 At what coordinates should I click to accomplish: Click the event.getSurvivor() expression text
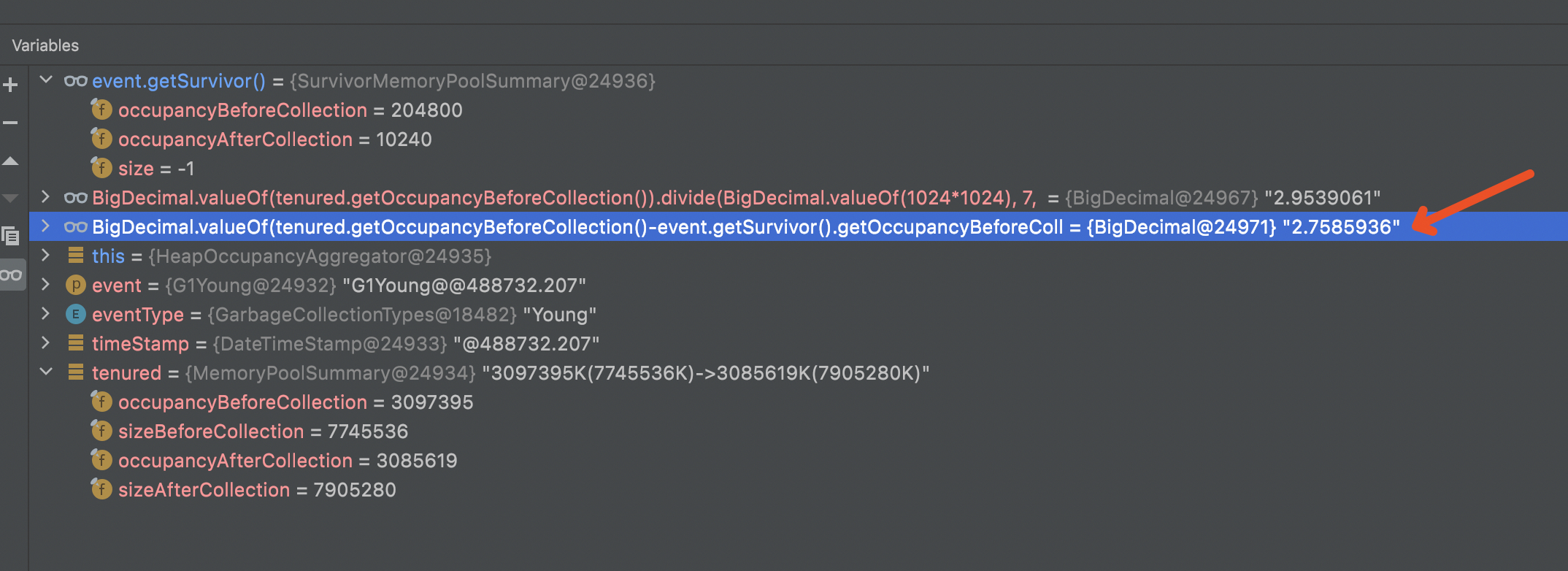[179, 80]
